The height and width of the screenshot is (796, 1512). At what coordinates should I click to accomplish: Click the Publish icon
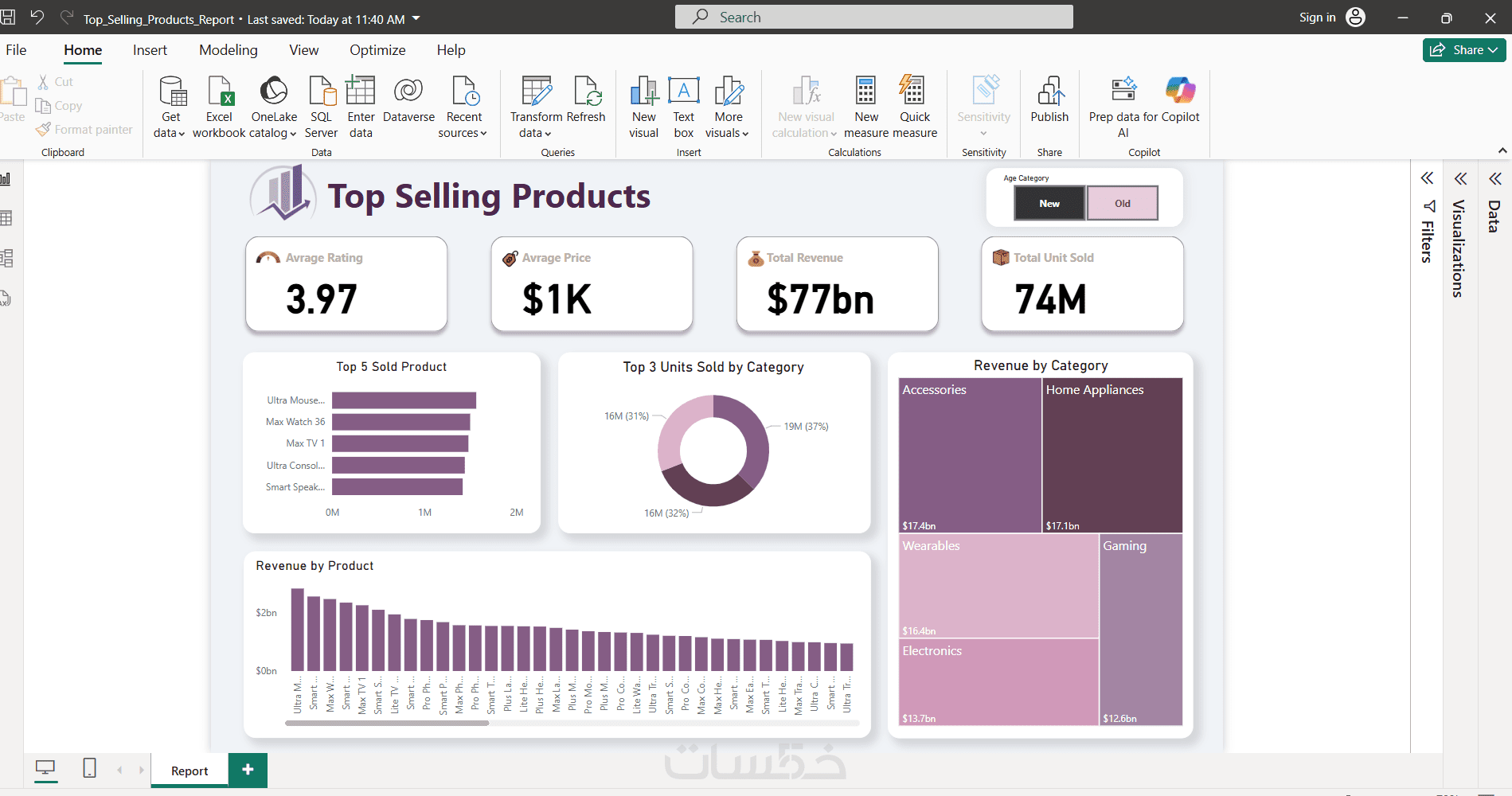coord(1049,92)
